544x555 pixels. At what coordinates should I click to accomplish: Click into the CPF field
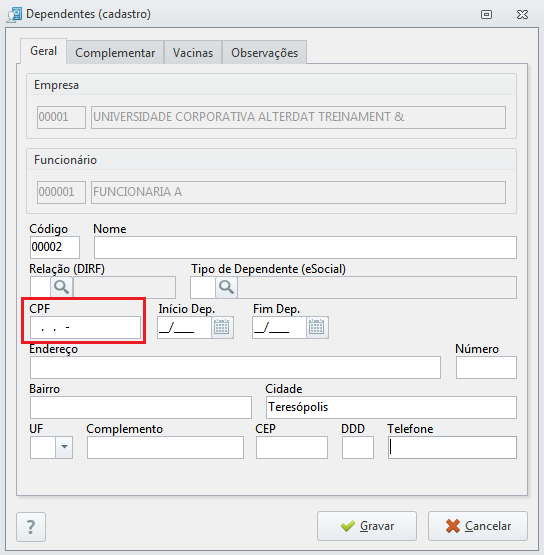[85, 327]
